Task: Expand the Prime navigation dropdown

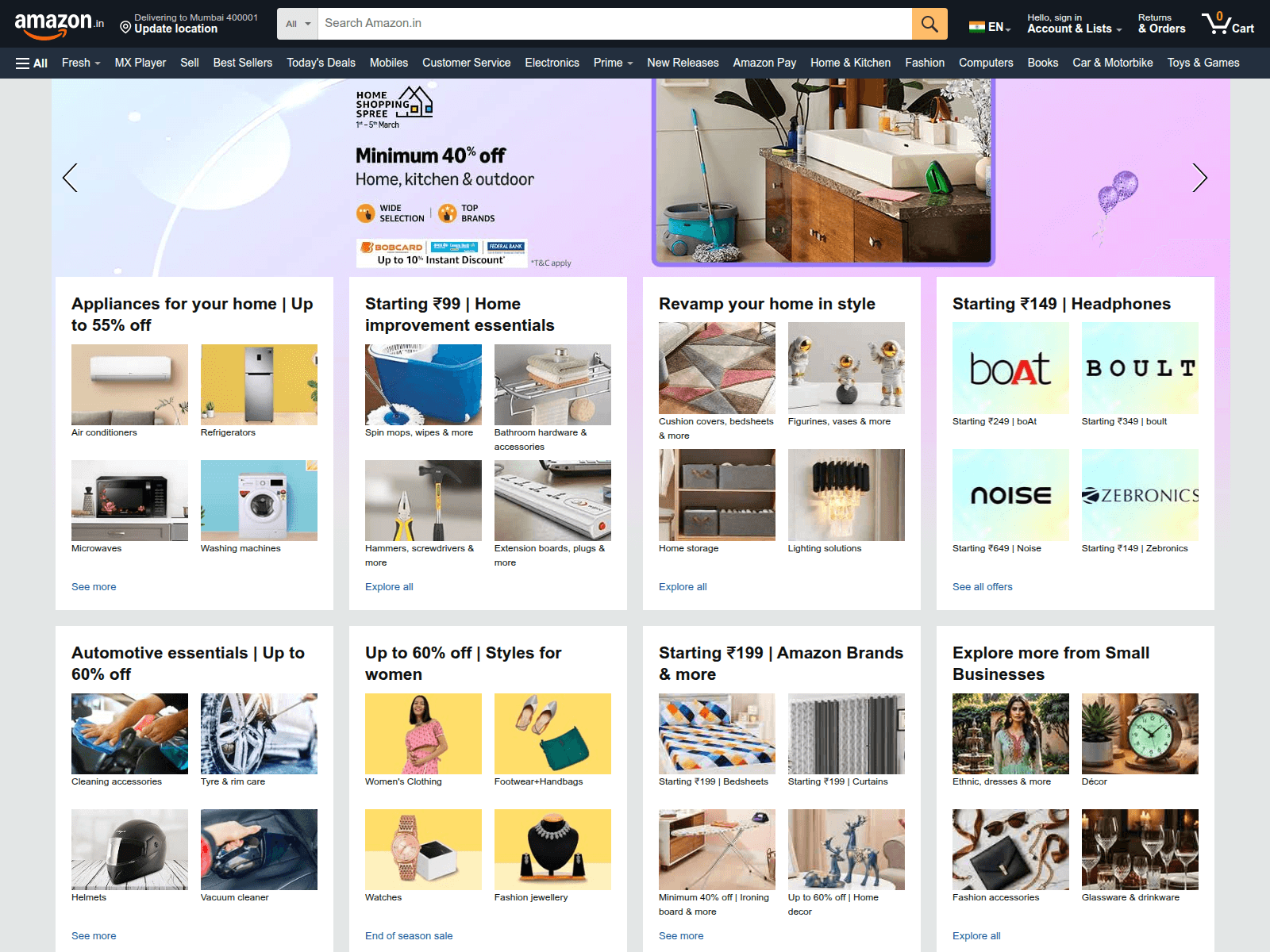Action: click(612, 63)
